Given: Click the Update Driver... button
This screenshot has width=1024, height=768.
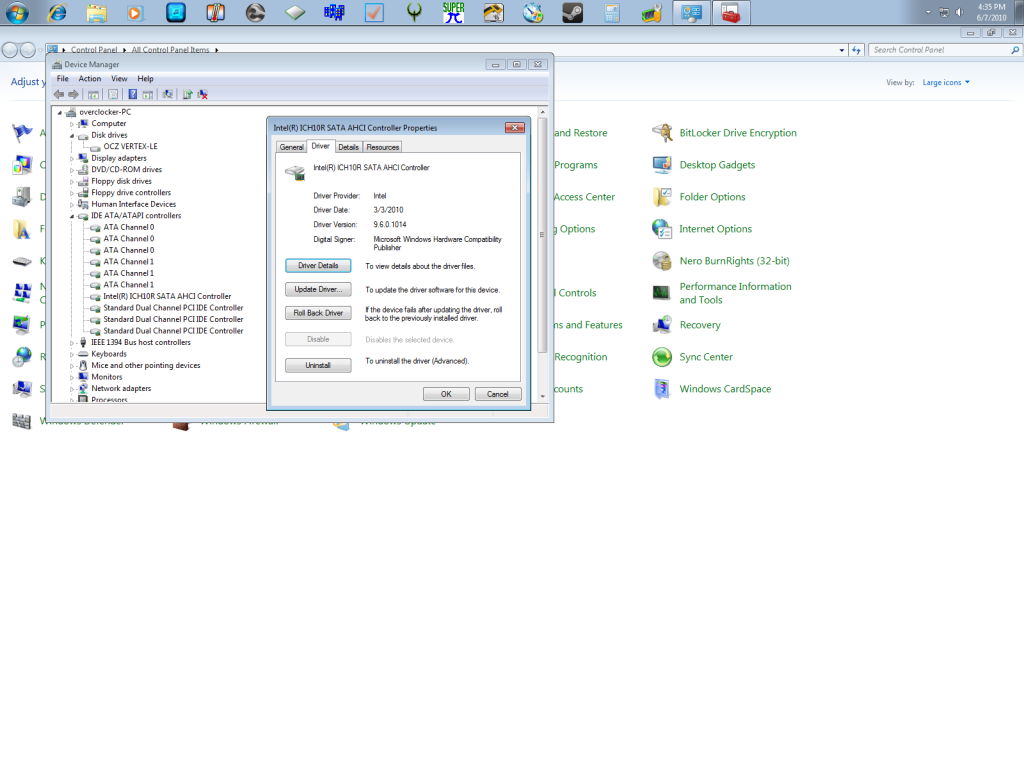Looking at the screenshot, I should point(318,289).
